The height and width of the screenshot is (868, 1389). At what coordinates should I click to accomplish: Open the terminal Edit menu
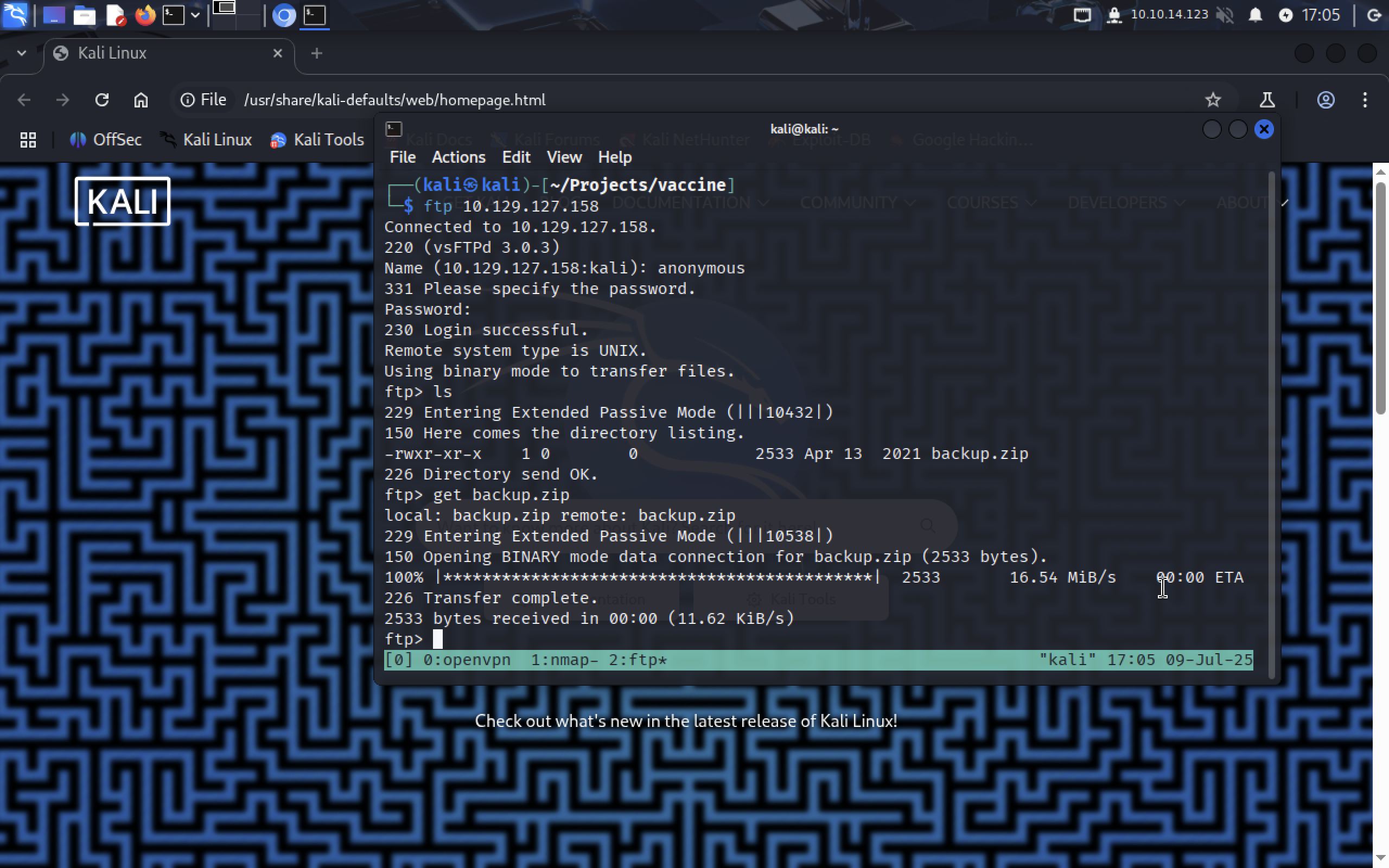pyautogui.click(x=516, y=157)
